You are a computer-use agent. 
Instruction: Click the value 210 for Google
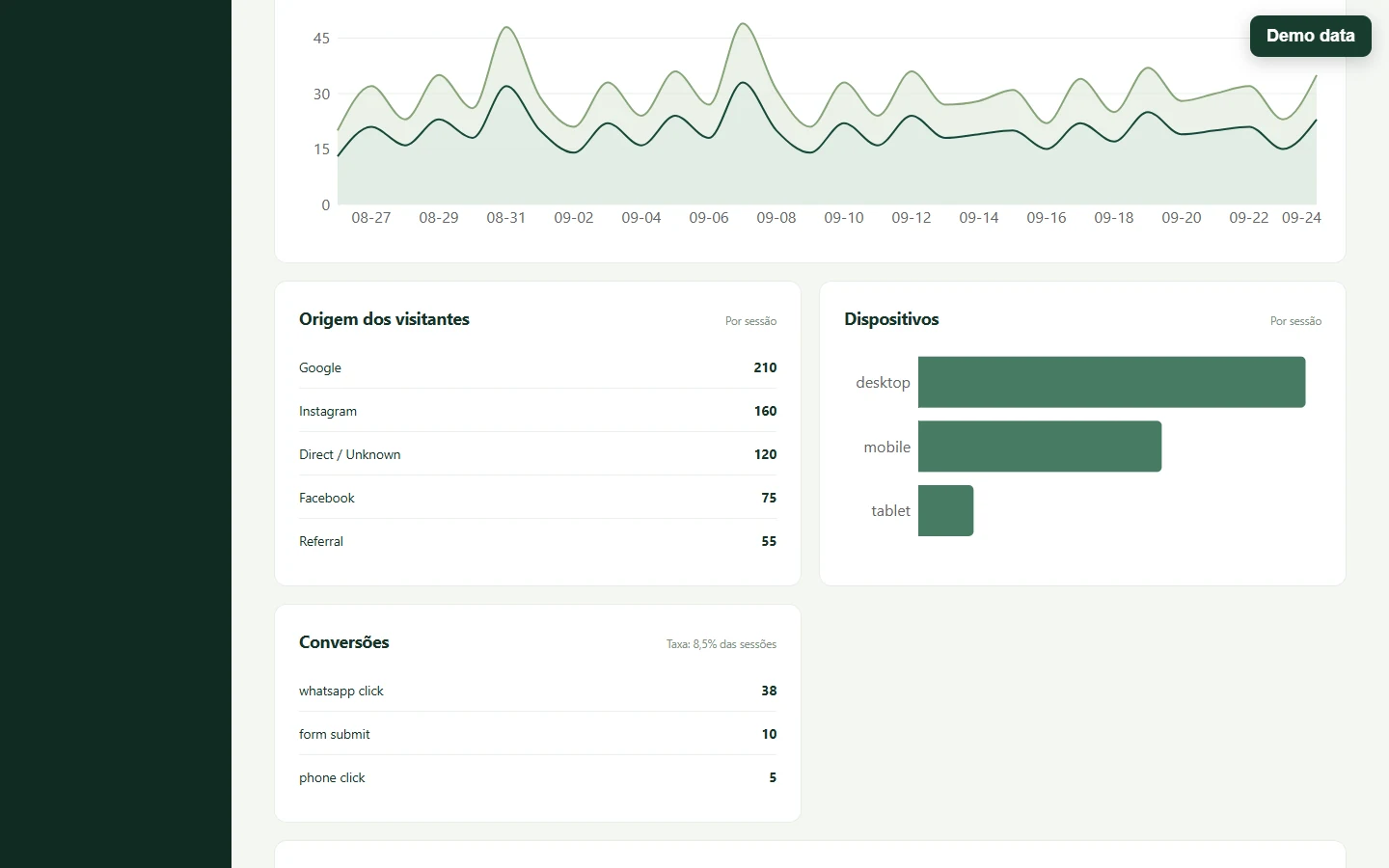pyautogui.click(x=765, y=367)
